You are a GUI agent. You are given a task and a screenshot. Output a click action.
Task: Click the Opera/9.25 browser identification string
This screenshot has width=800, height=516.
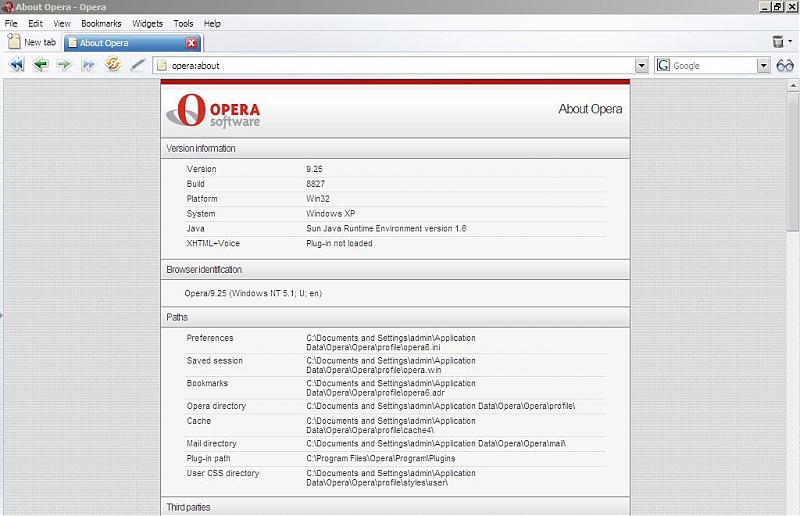(x=253, y=293)
